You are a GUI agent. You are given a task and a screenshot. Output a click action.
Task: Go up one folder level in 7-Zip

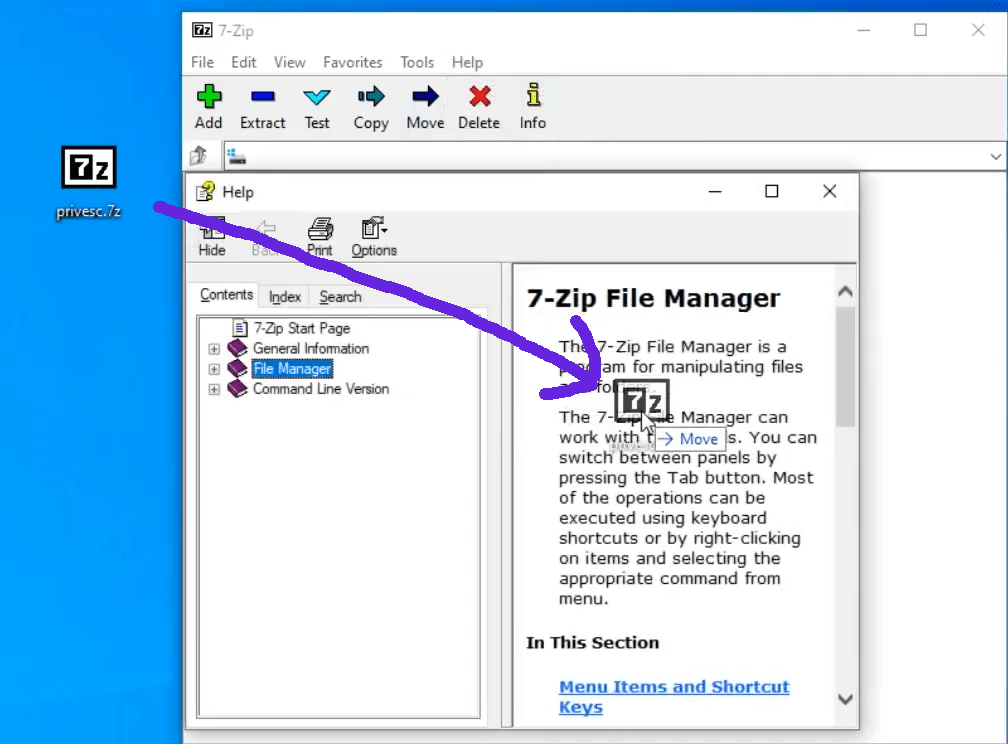199,156
